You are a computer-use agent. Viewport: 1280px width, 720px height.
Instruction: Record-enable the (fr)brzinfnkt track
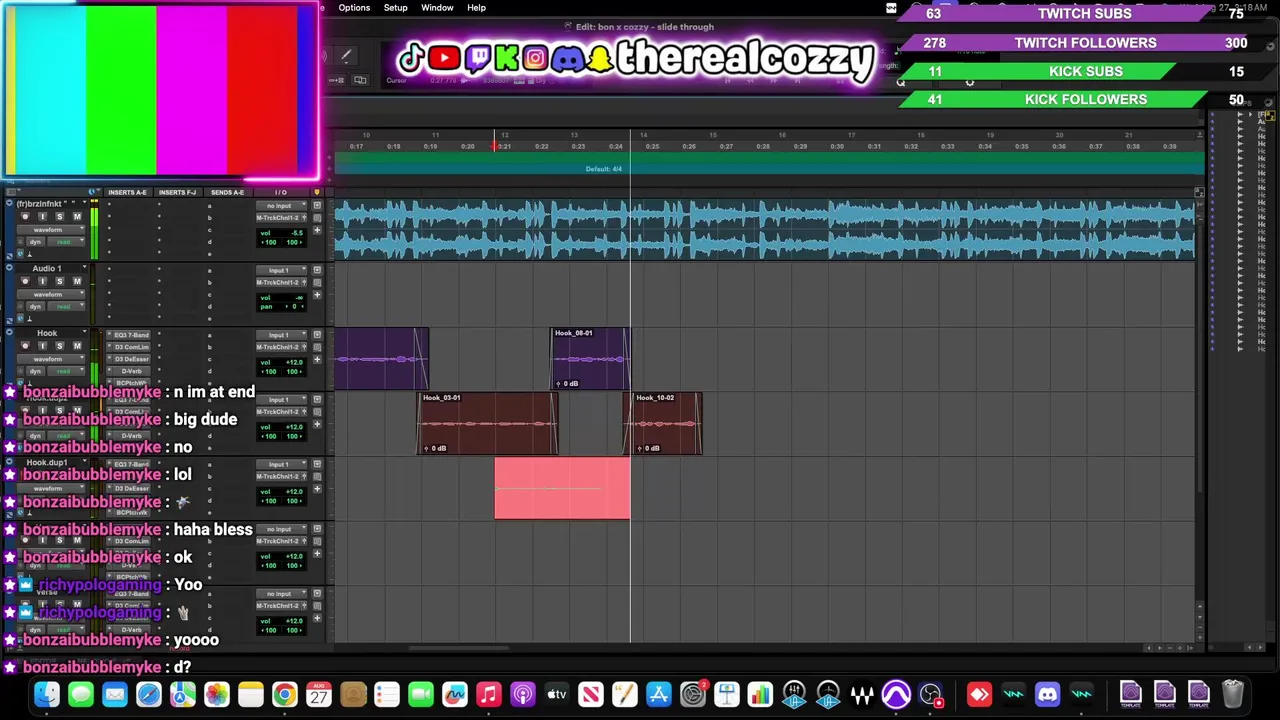pyautogui.click(x=25, y=217)
